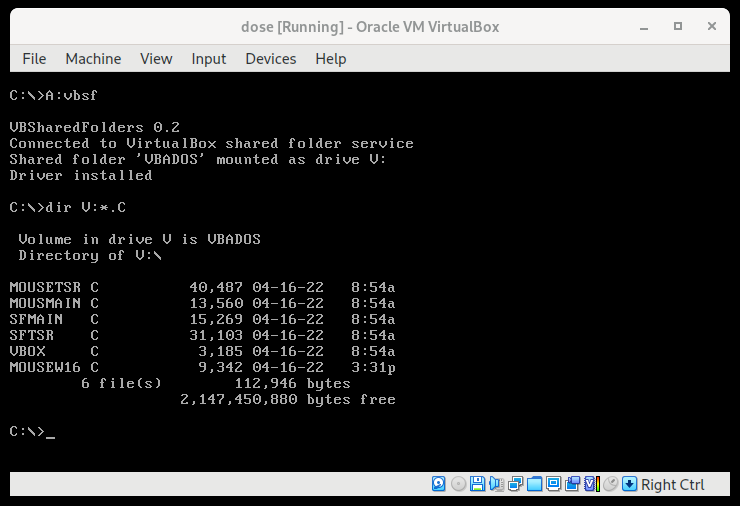Toggle the mouse integration indicator
This screenshot has height=506, width=740.
point(611,484)
